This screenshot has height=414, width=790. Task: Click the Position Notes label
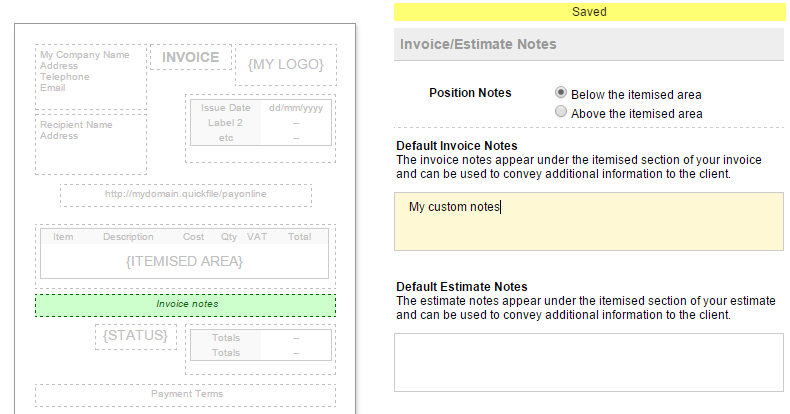[470, 93]
